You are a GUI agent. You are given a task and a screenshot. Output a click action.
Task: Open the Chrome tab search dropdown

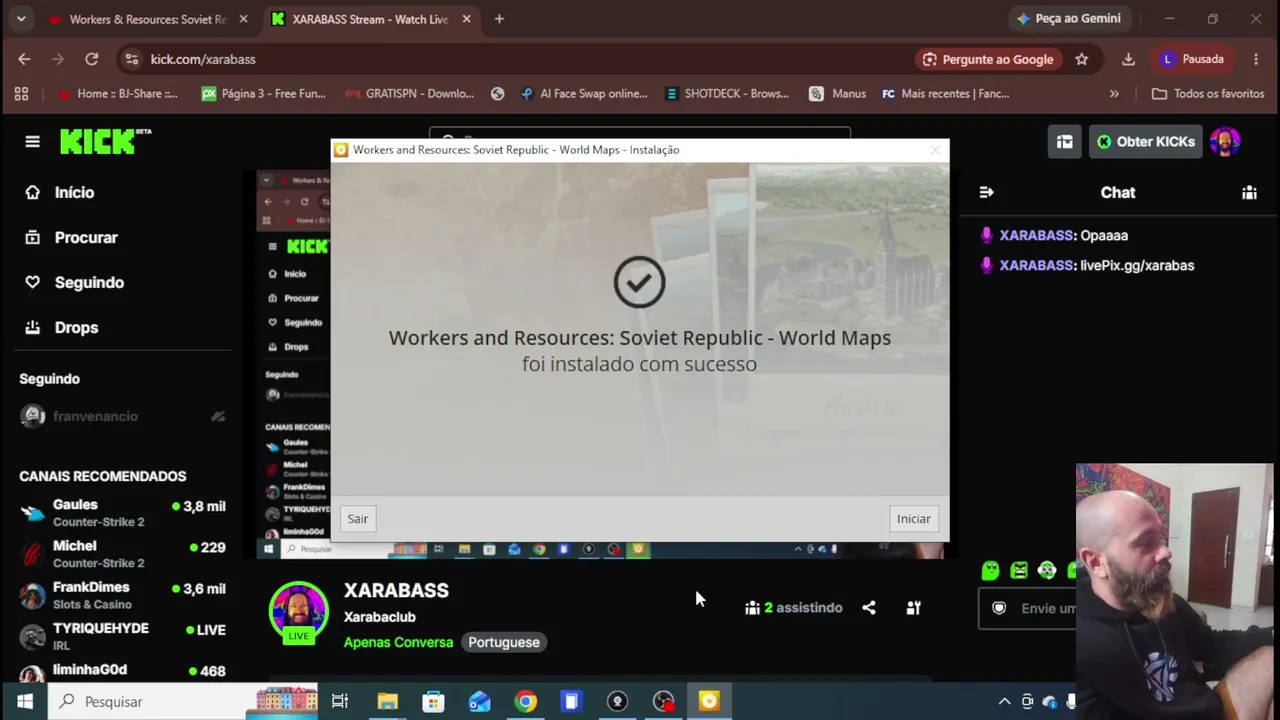[x=20, y=19]
